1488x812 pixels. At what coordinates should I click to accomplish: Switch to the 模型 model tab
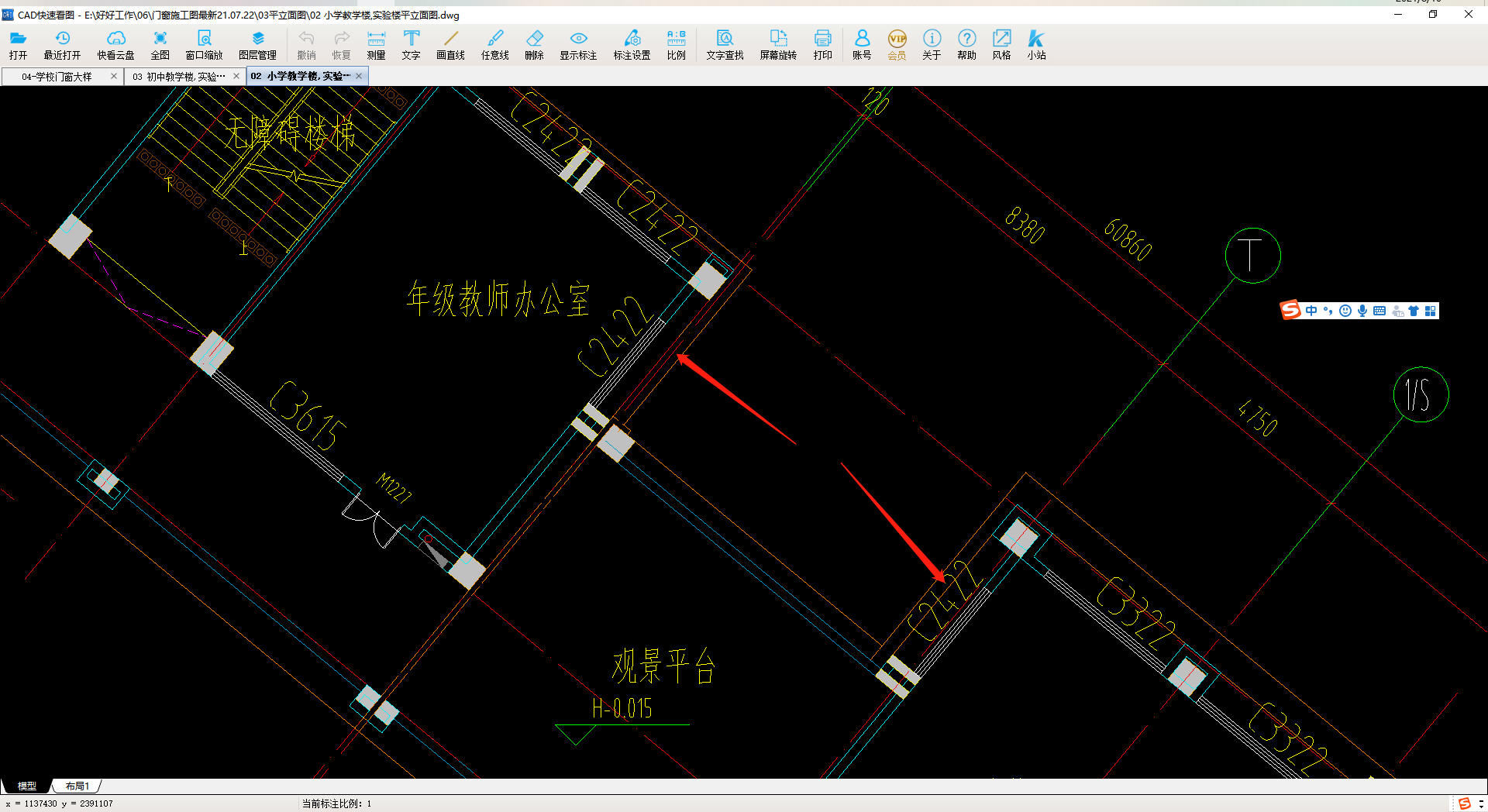coord(26,786)
